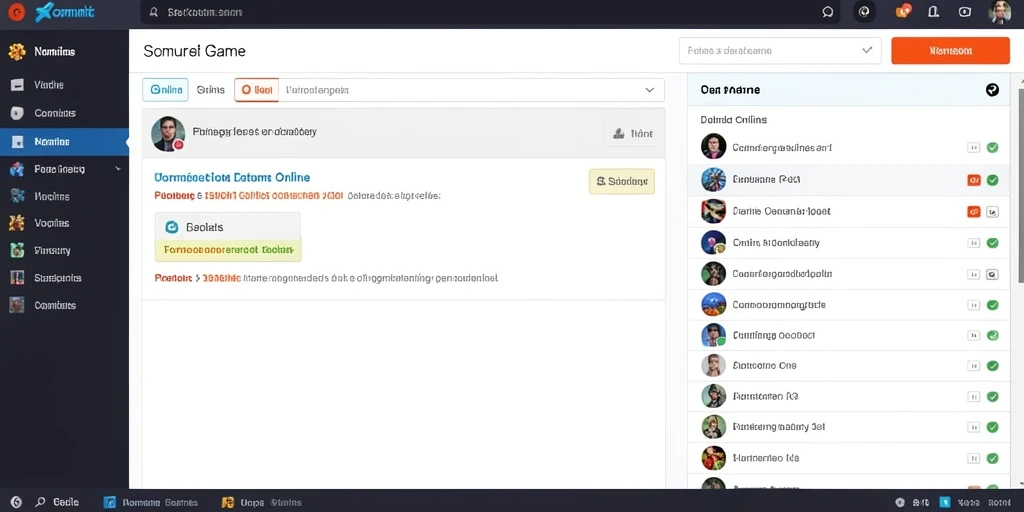Click the sidebar icon left of Vocites

(17, 223)
